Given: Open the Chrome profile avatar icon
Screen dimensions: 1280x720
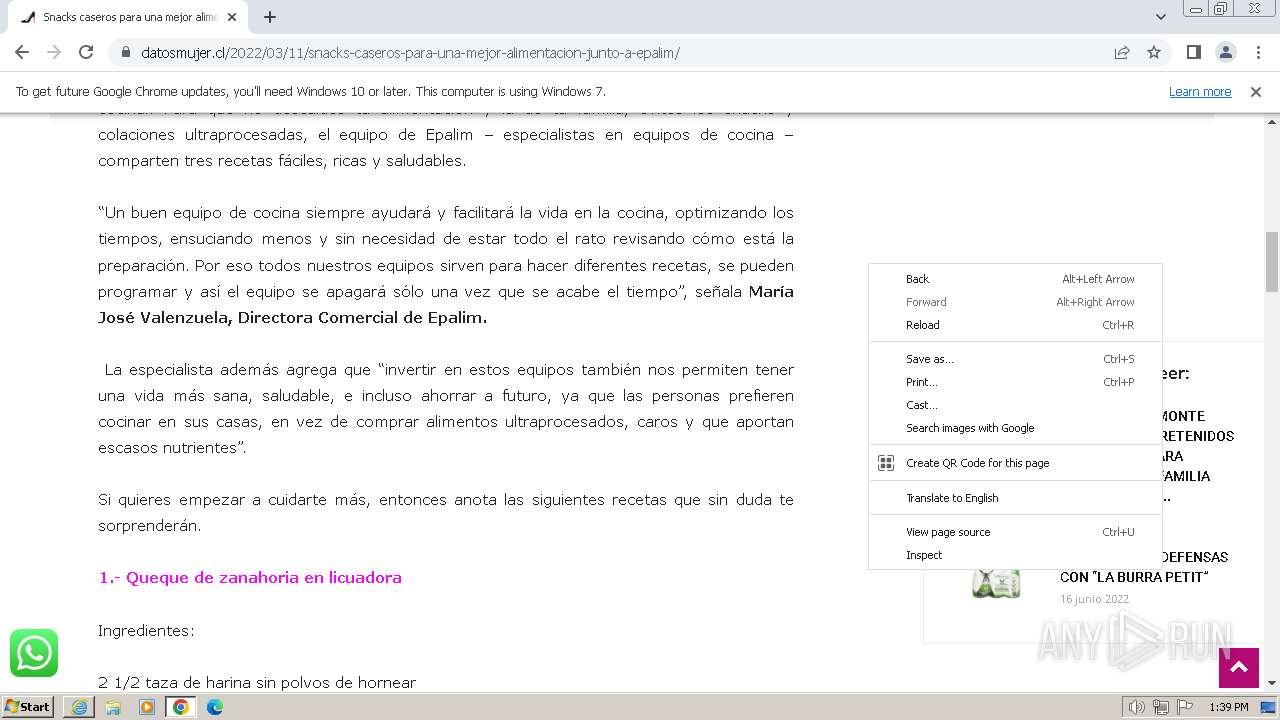Looking at the screenshot, I should pyautogui.click(x=1225, y=52).
